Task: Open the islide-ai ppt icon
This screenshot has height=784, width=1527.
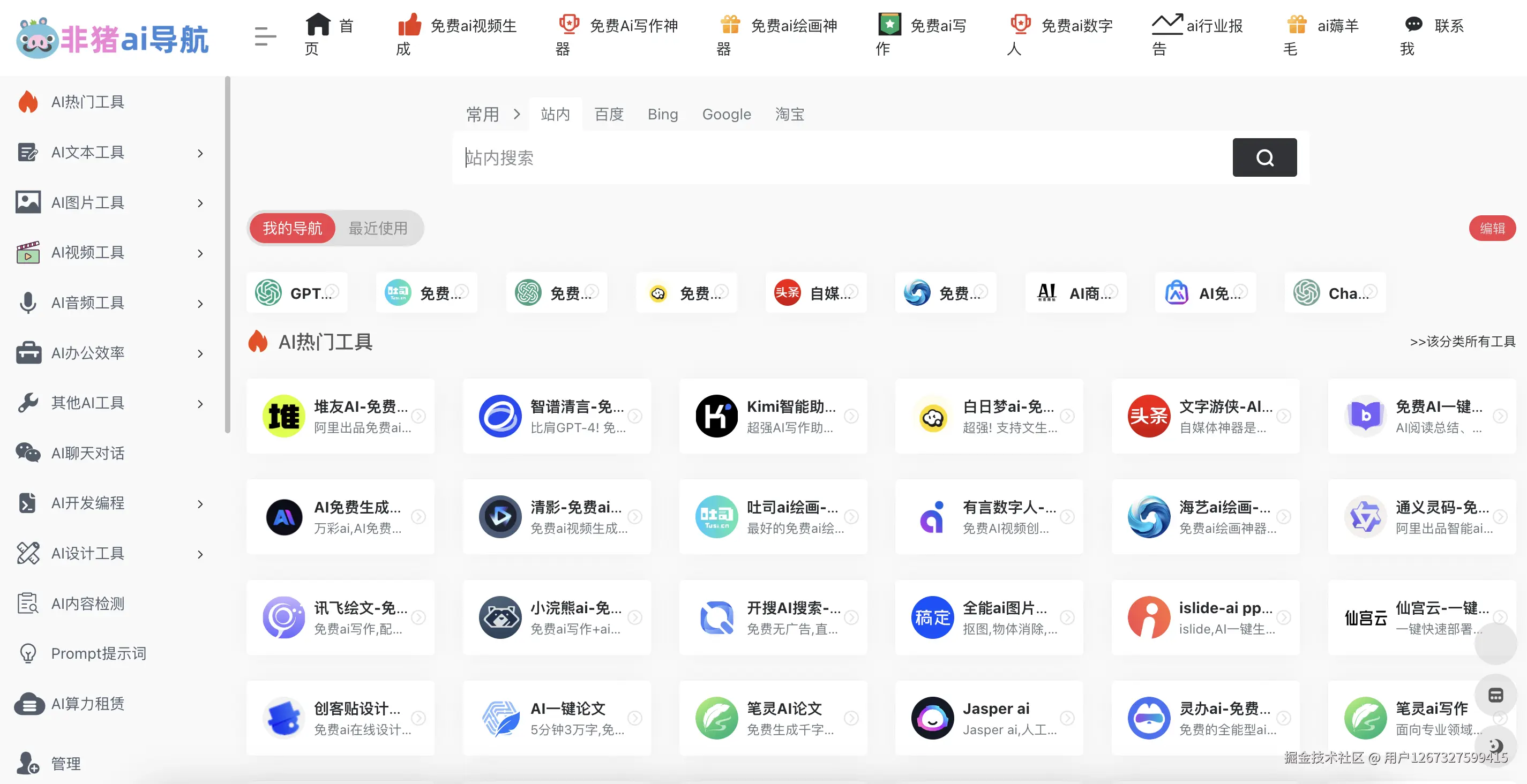Action: [1149, 617]
